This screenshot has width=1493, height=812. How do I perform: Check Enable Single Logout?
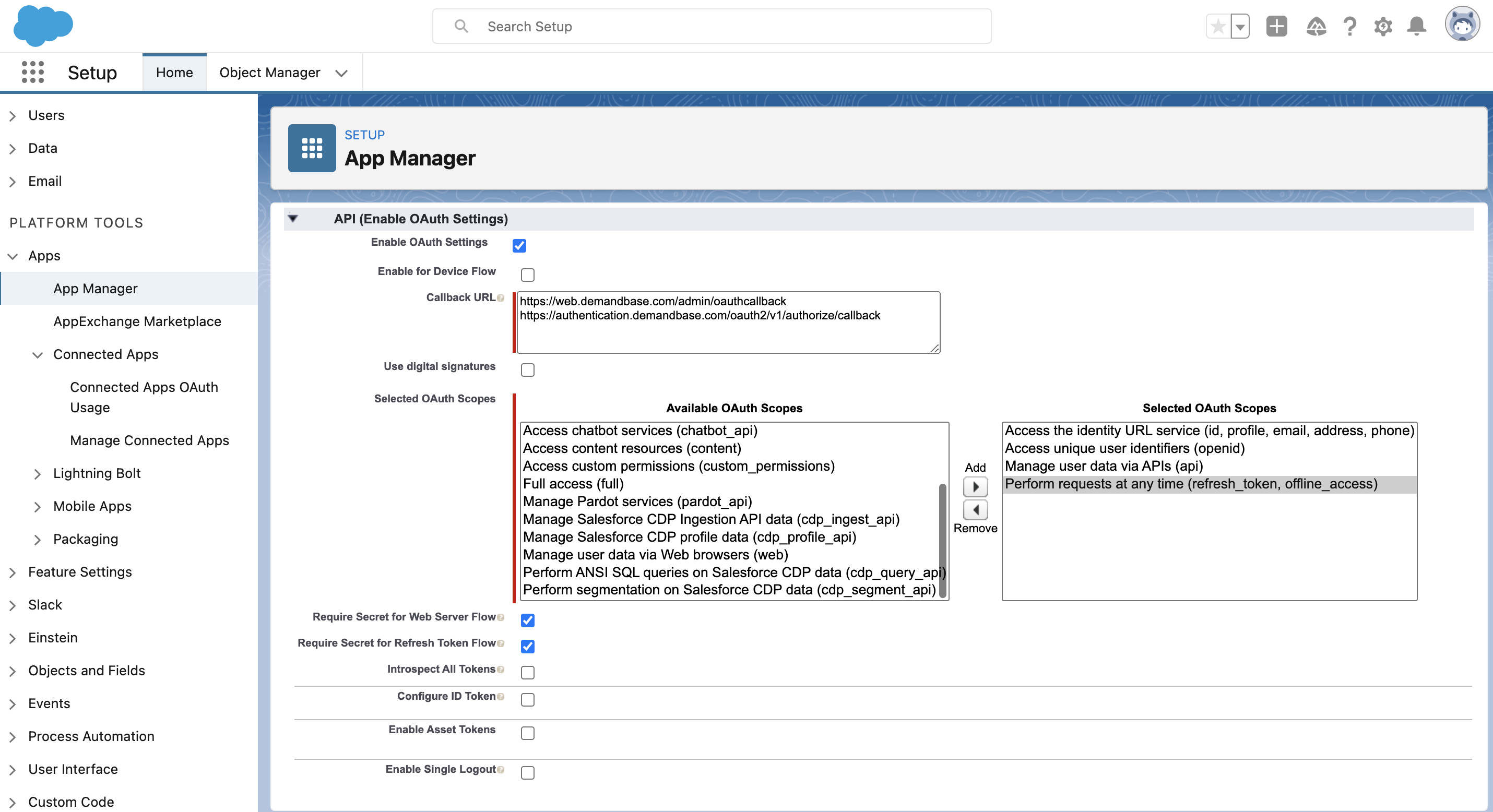click(x=527, y=772)
